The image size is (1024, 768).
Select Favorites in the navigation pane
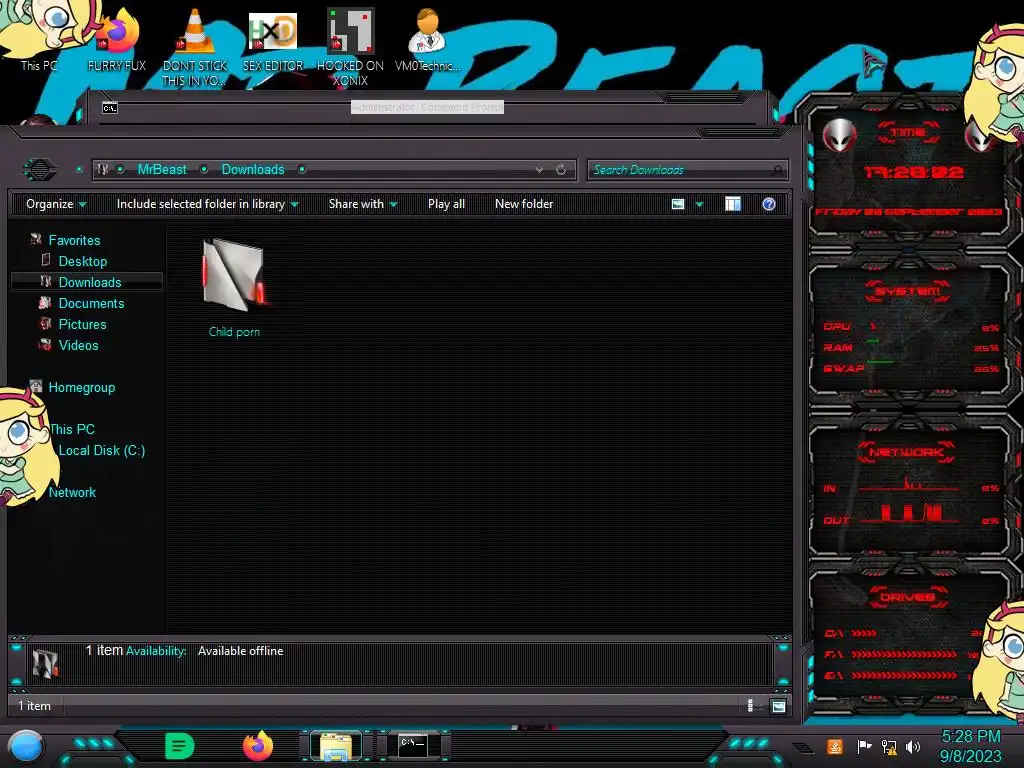pyautogui.click(x=74, y=240)
